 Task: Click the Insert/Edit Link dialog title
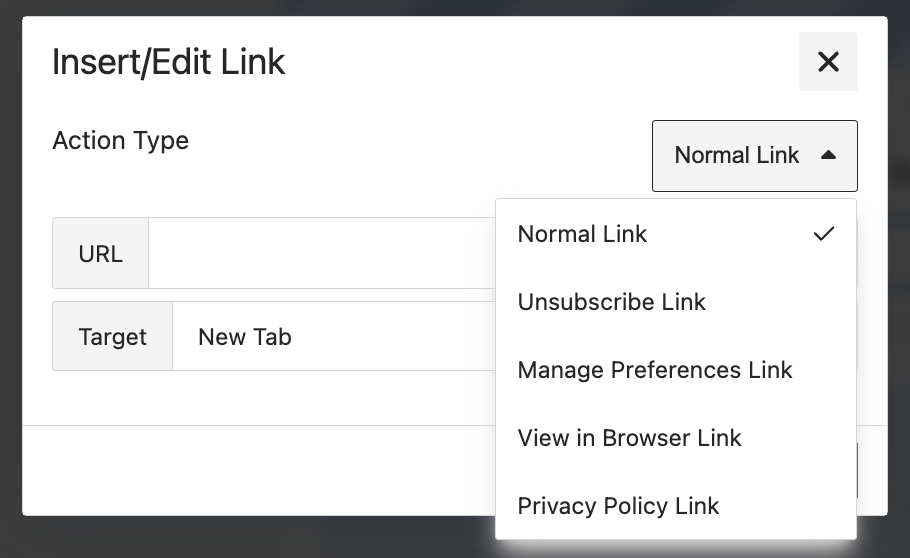point(168,62)
